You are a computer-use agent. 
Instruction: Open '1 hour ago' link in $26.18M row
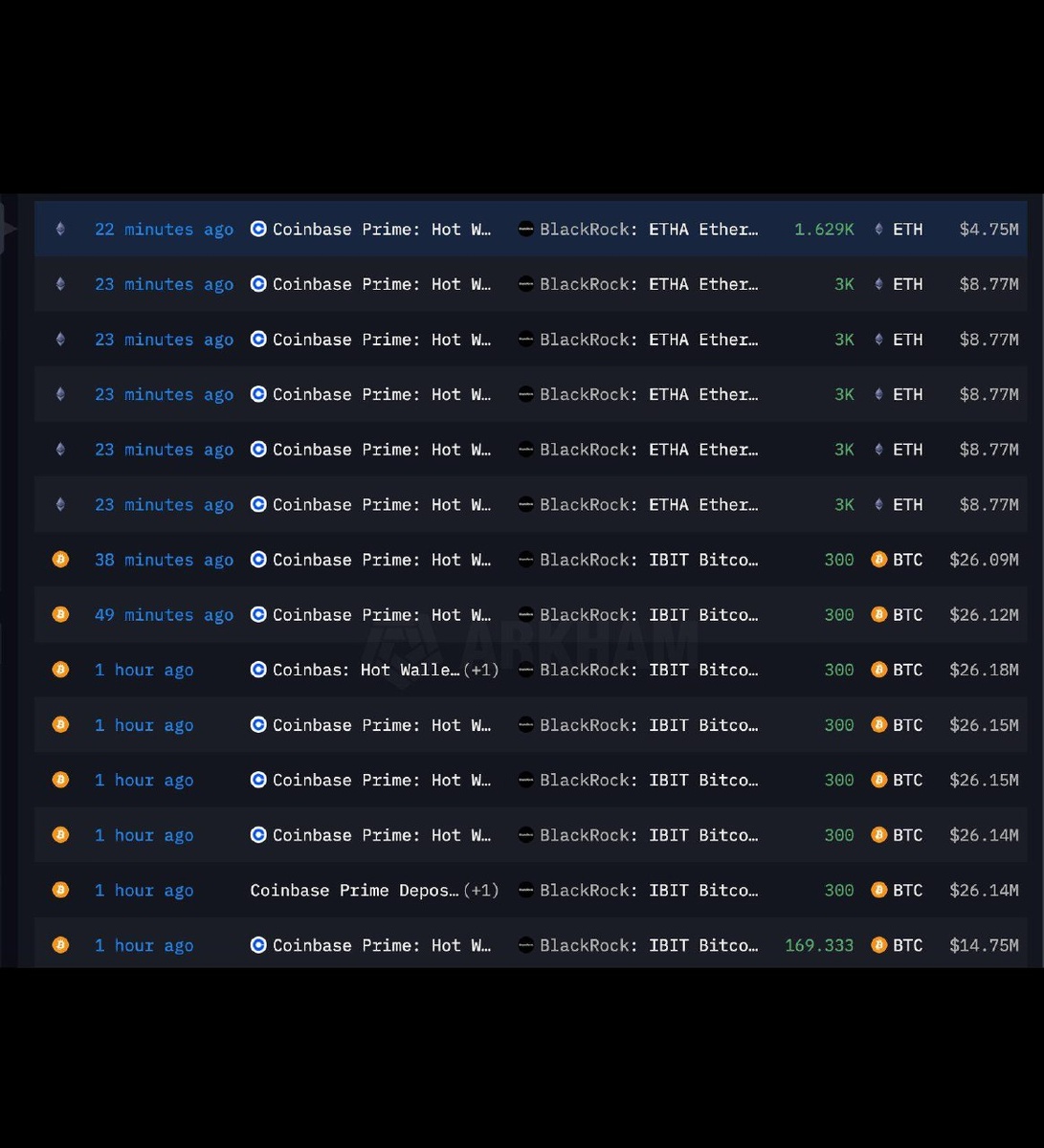[x=144, y=671]
